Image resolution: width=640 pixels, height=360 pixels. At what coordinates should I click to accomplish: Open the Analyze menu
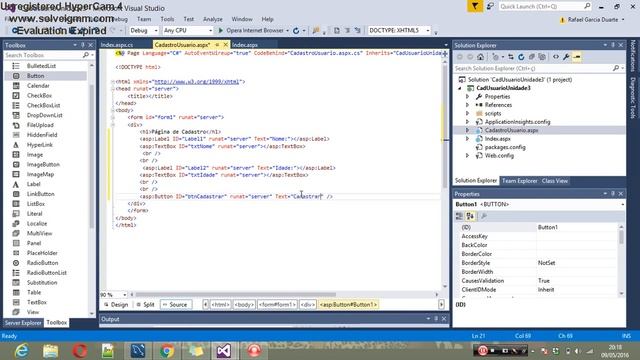click(x=213, y=19)
